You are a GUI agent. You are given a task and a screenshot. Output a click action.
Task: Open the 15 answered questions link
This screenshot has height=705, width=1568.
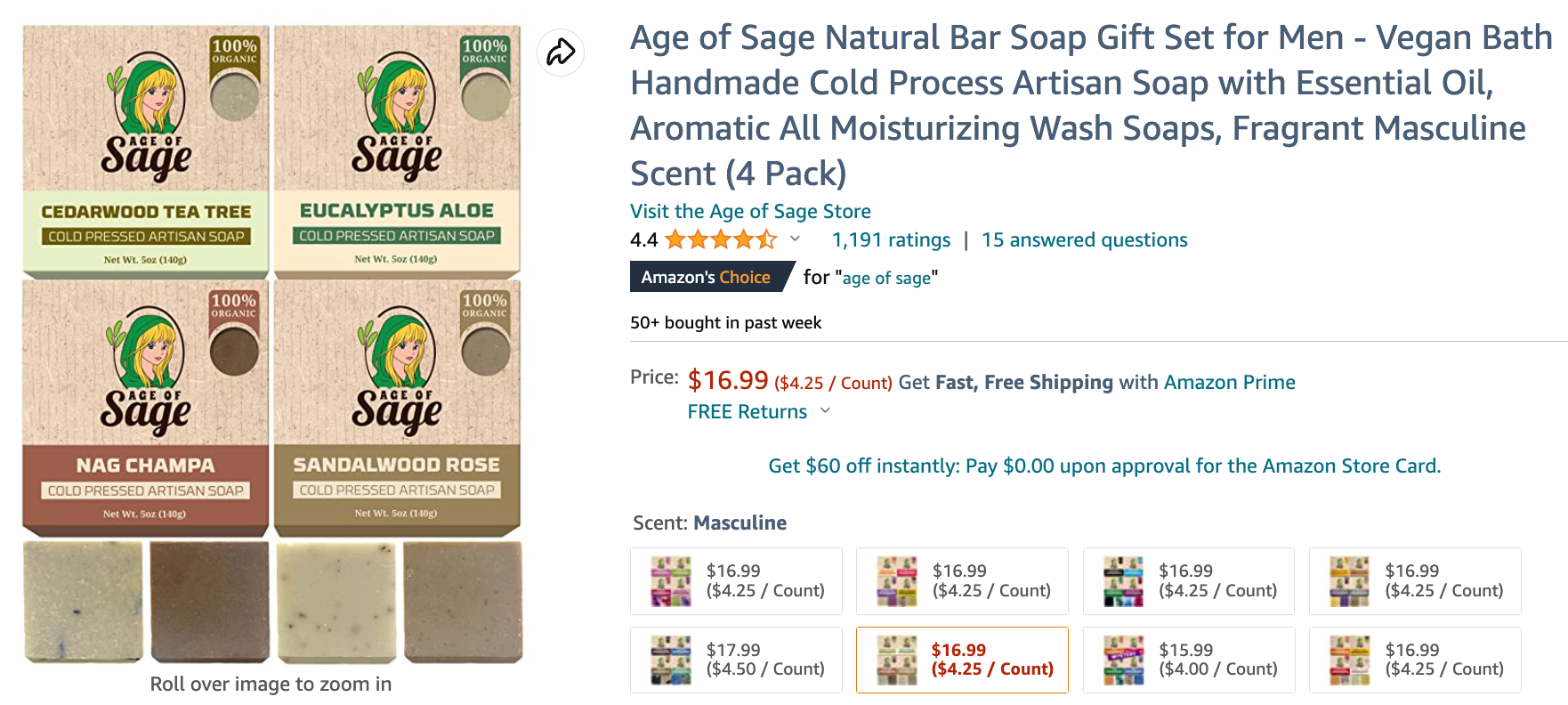point(1084,239)
